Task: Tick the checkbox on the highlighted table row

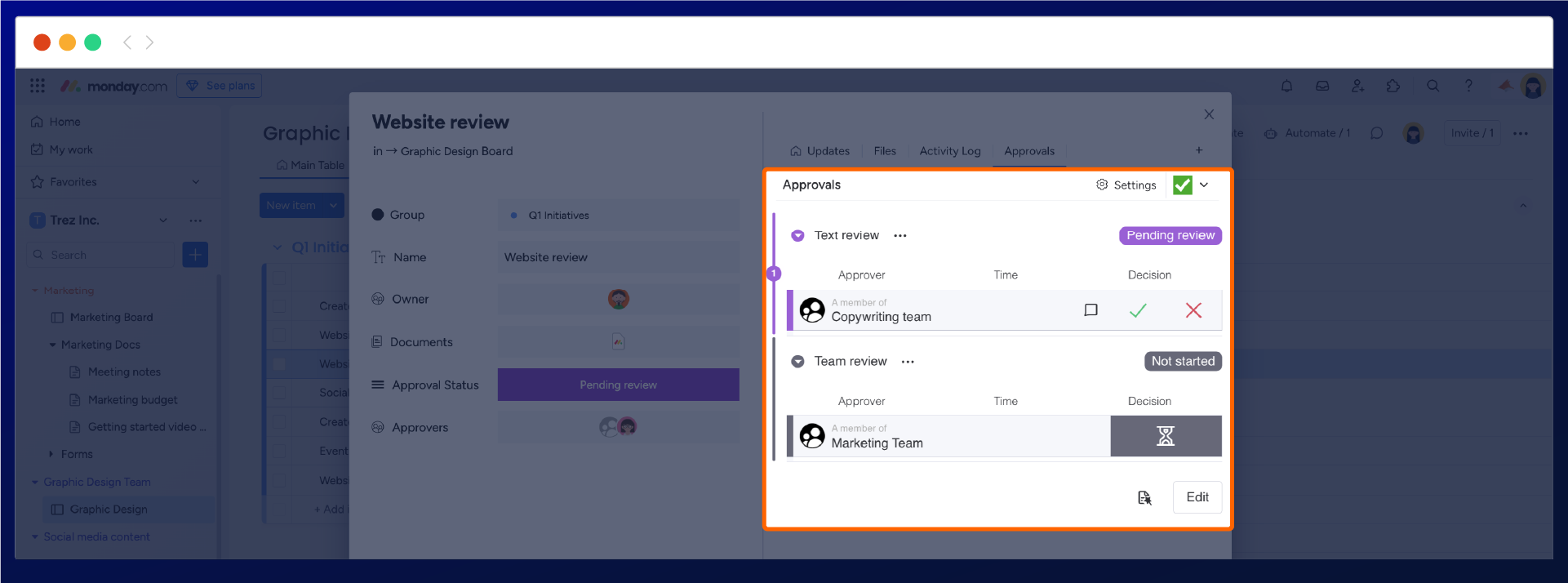Action: pos(279,364)
